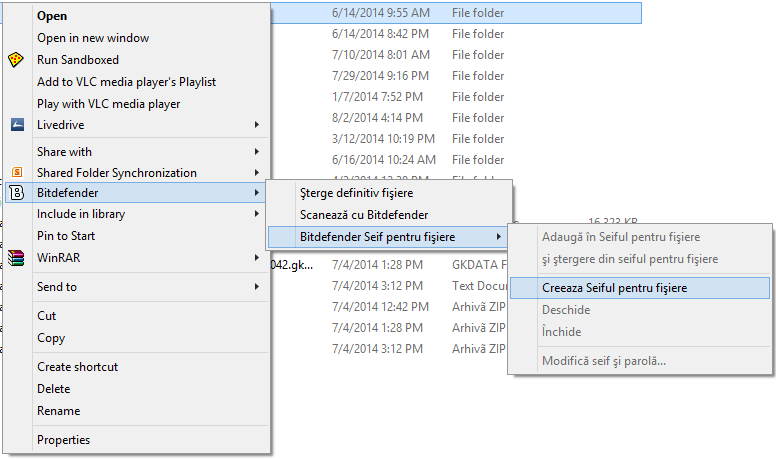
Task: Click the Bitdefender B icon
Action: coord(17,193)
